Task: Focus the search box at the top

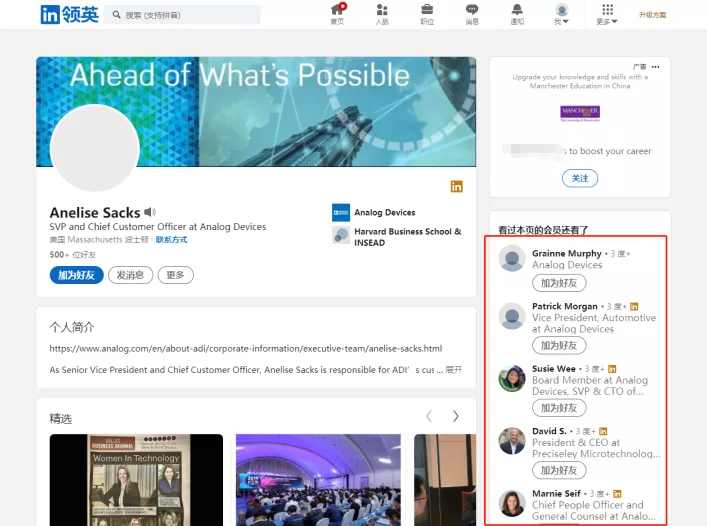Action: pos(182,15)
